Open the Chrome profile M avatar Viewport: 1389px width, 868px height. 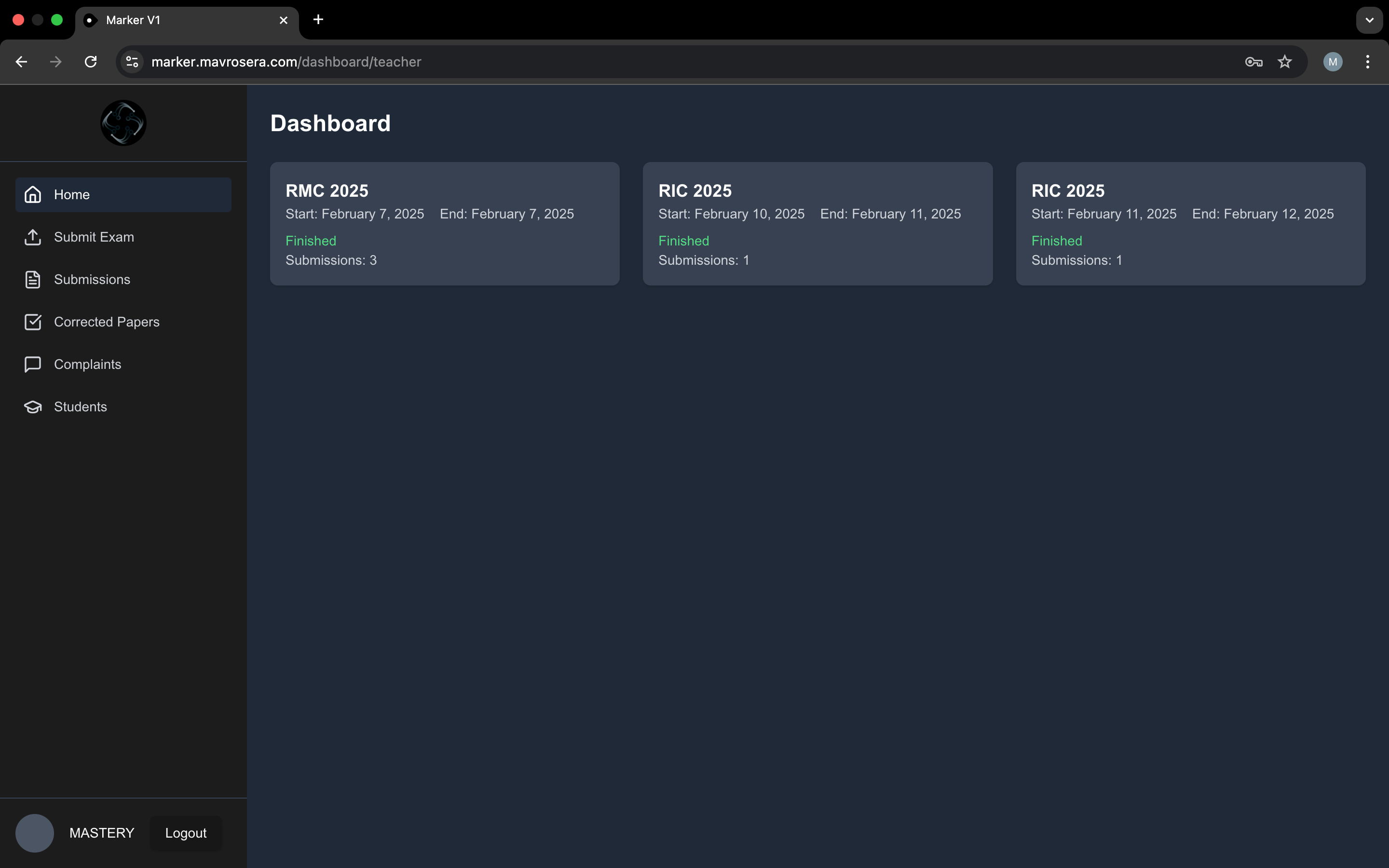click(x=1333, y=62)
